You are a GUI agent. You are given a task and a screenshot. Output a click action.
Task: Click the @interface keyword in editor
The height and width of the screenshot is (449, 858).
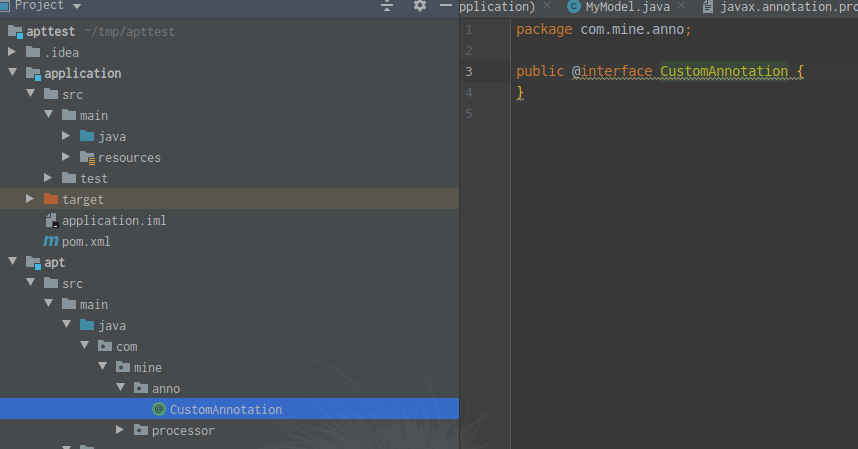[x=612, y=71]
